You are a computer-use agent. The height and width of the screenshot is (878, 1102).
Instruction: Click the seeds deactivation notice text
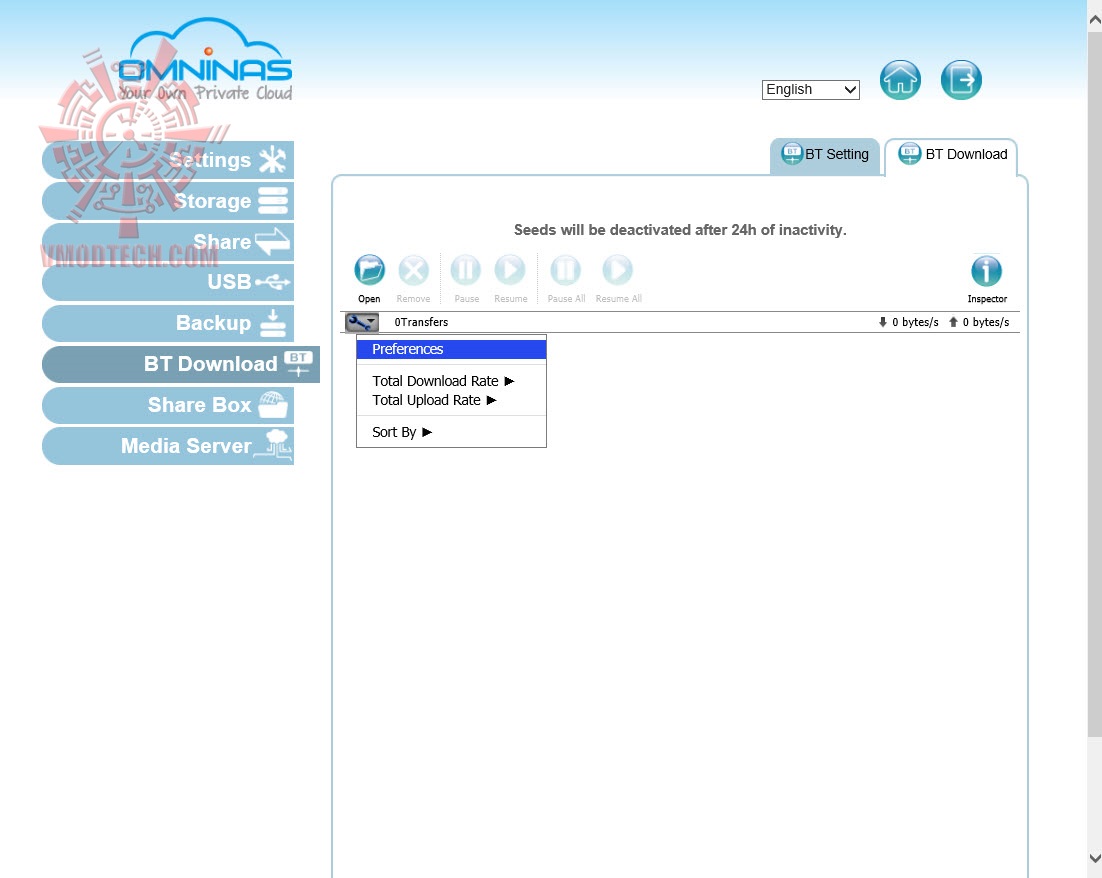680,230
